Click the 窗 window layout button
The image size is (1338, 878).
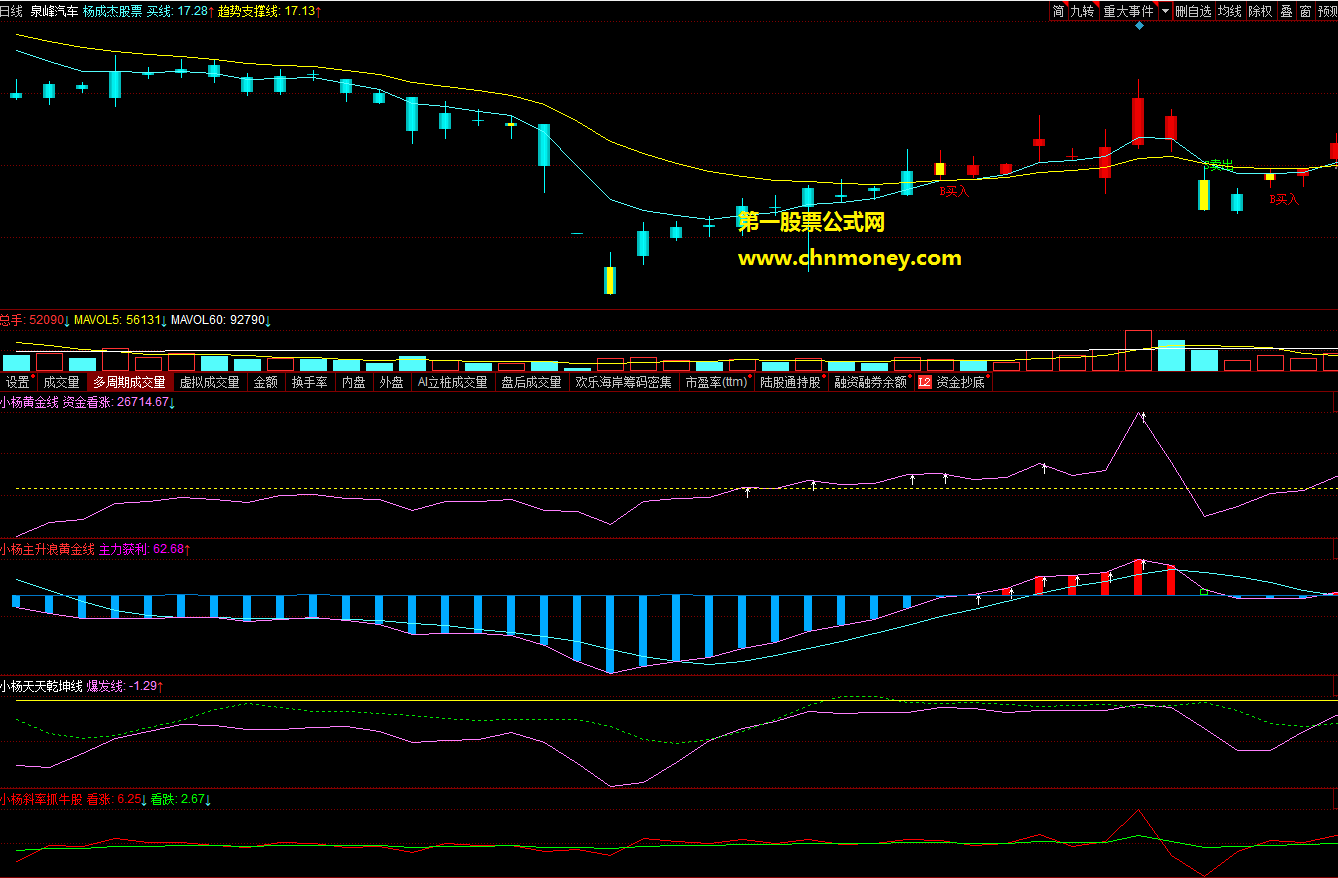point(1306,11)
